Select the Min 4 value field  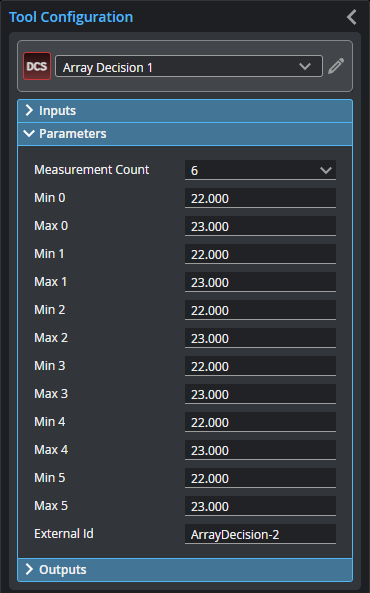260,422
